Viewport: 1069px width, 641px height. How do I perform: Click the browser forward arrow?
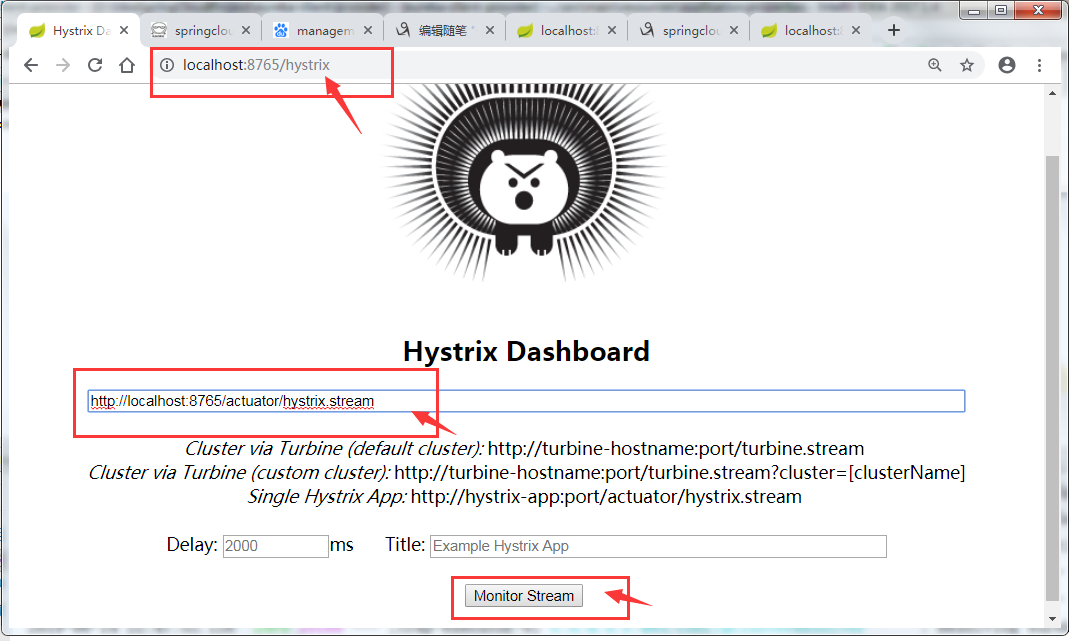(63, 65)
